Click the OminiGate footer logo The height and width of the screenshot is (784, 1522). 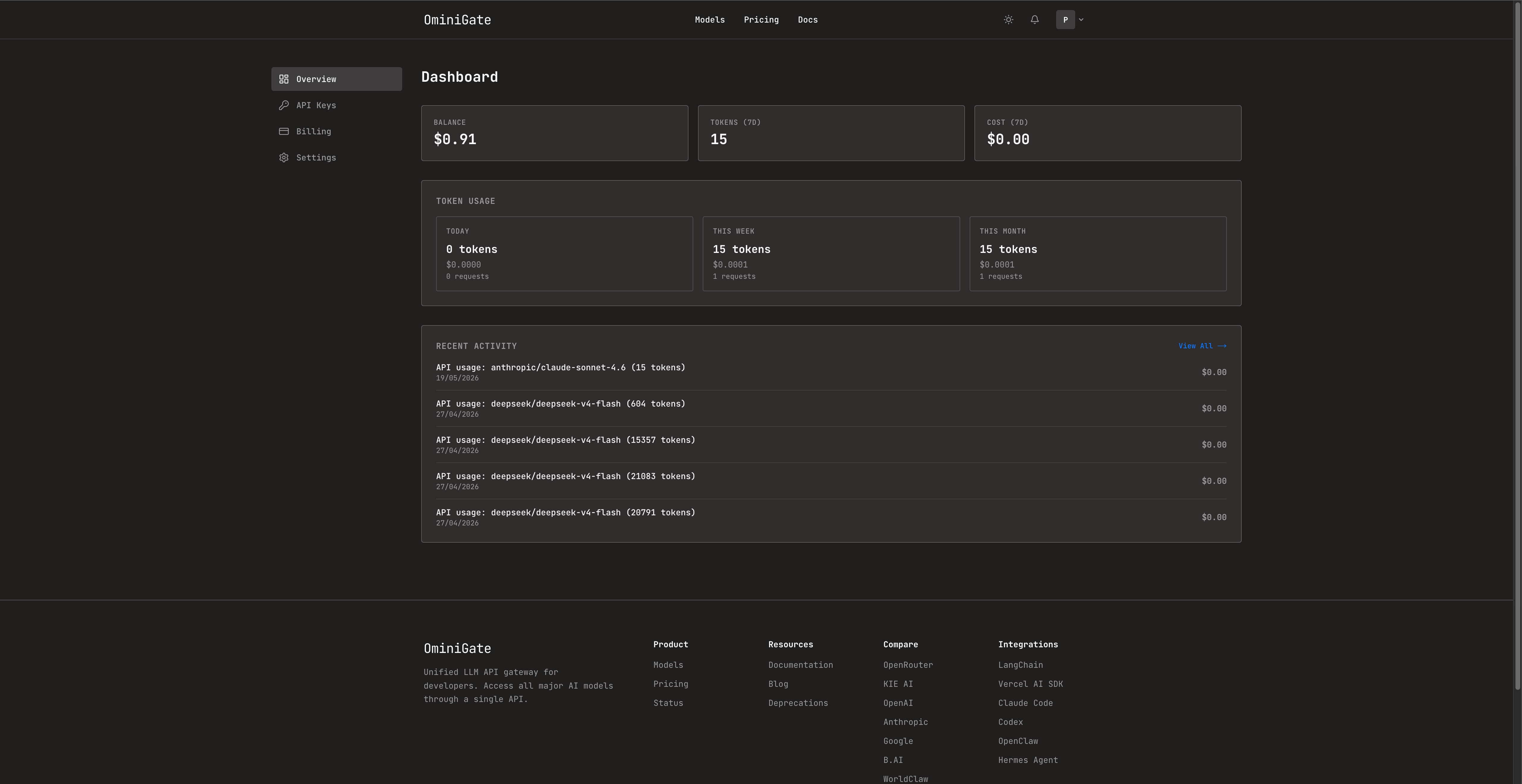pyautogui.click(x=457, y=648)
